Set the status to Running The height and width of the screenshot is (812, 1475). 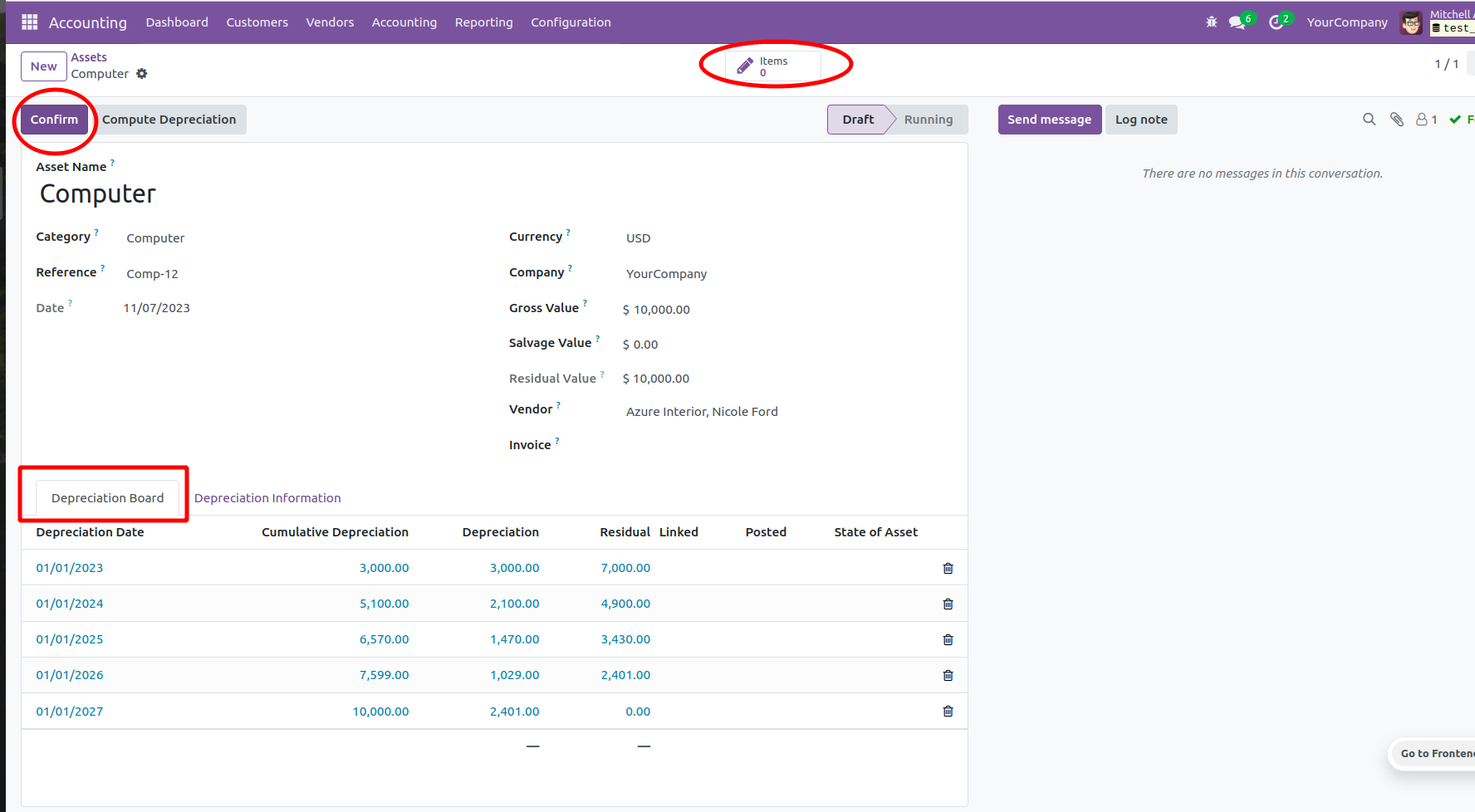(x=928, y=120)
